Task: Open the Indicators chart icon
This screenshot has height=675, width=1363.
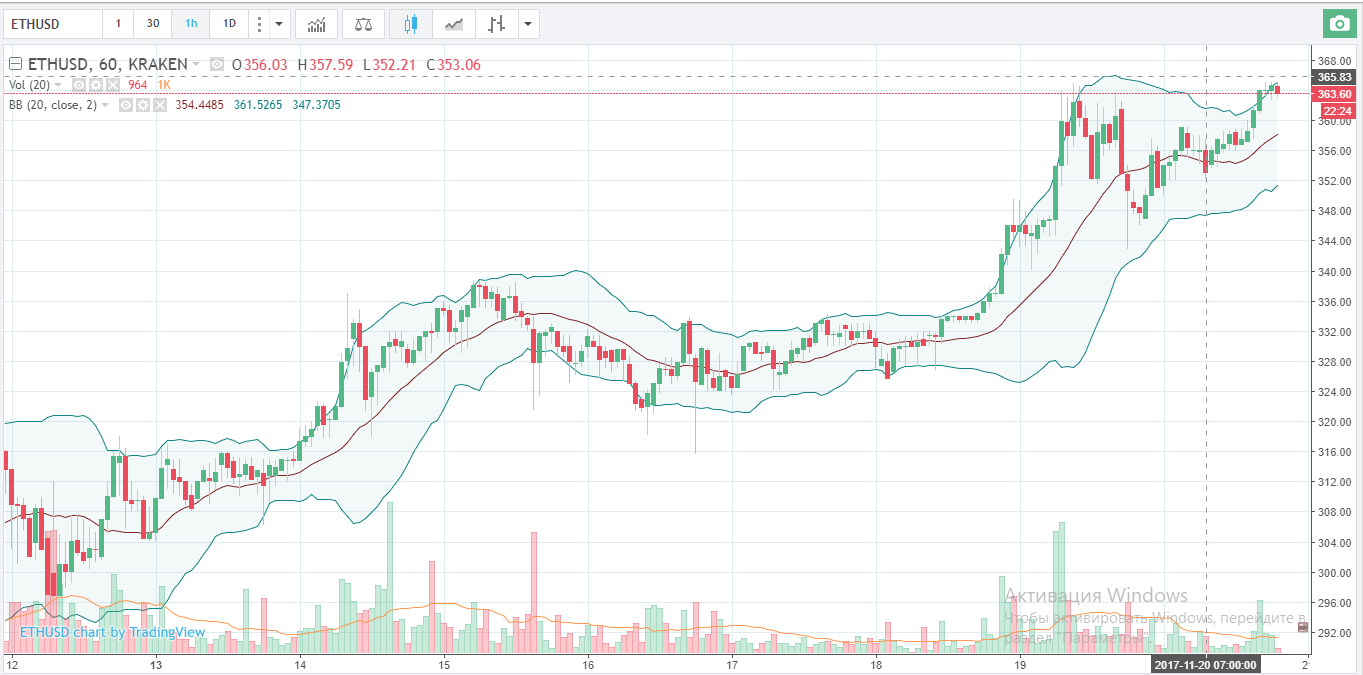Action: (x=316, y=23)
